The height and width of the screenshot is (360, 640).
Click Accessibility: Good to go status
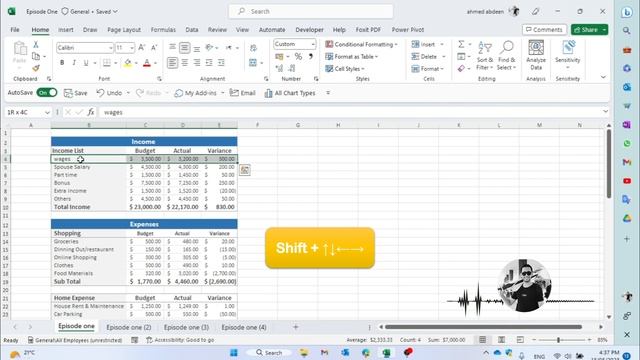180,340
